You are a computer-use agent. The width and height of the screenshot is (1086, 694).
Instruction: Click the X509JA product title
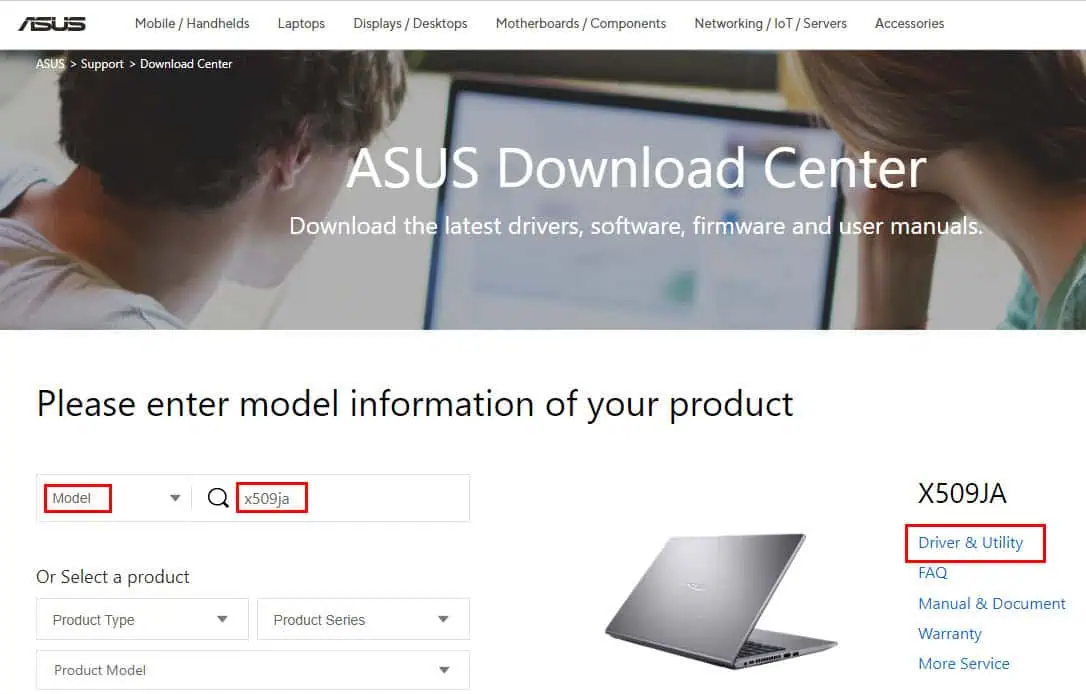click(962, 493)
